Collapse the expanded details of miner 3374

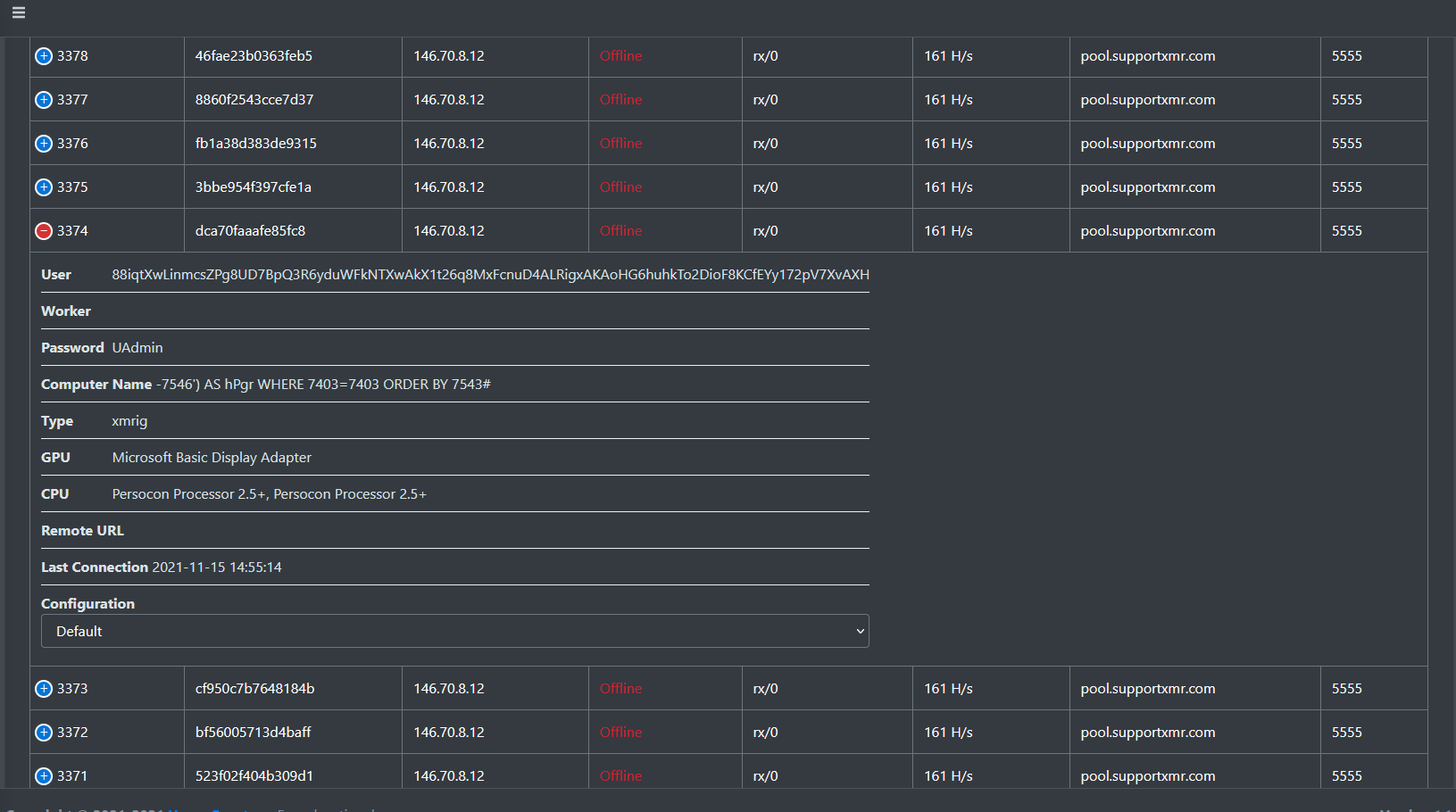(x=42, y=230)
